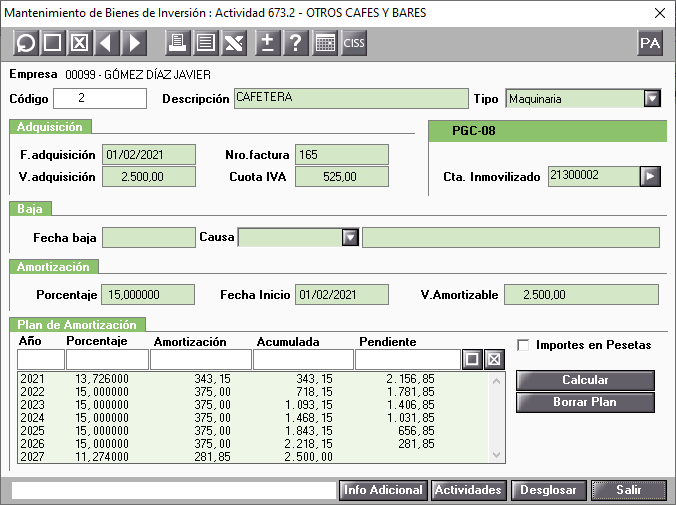Enable Importes en Pesetas checkbox
The height and width of the screenshot is (505, 676).
click(523, 345)
